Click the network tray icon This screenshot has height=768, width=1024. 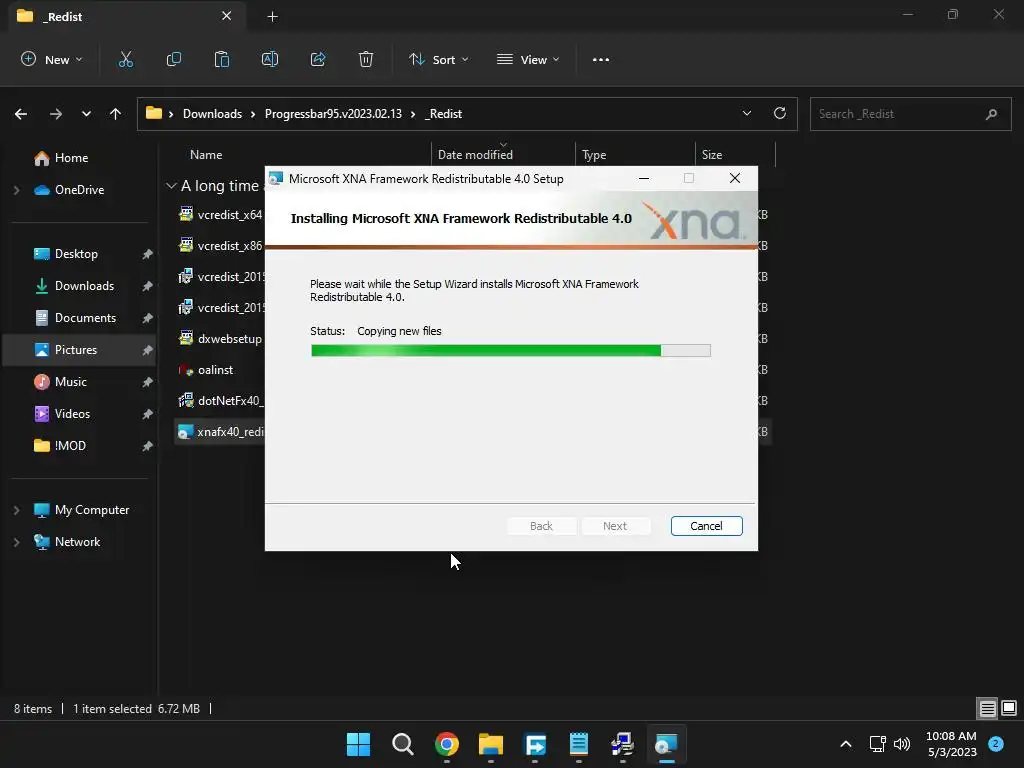click(877, 744)
